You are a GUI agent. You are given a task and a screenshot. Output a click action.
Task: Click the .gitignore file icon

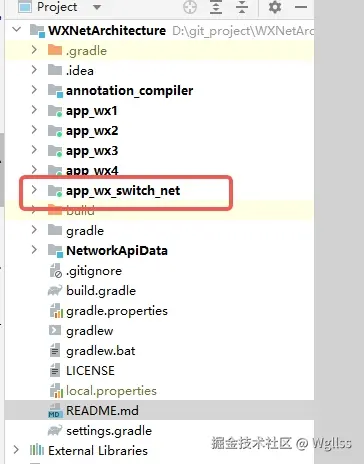(x=55, y=271)
